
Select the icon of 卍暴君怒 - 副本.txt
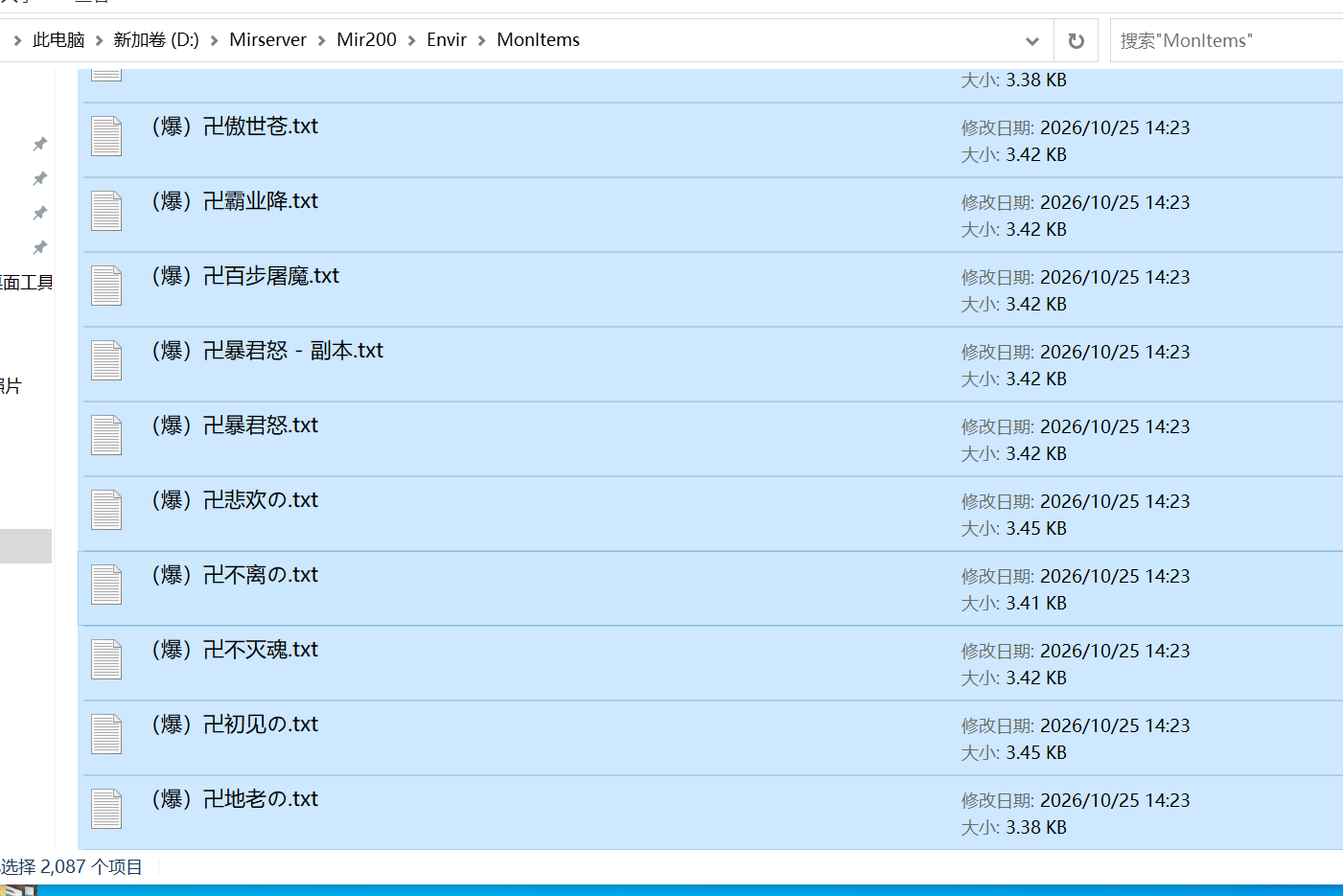click(x=106, y=360)
